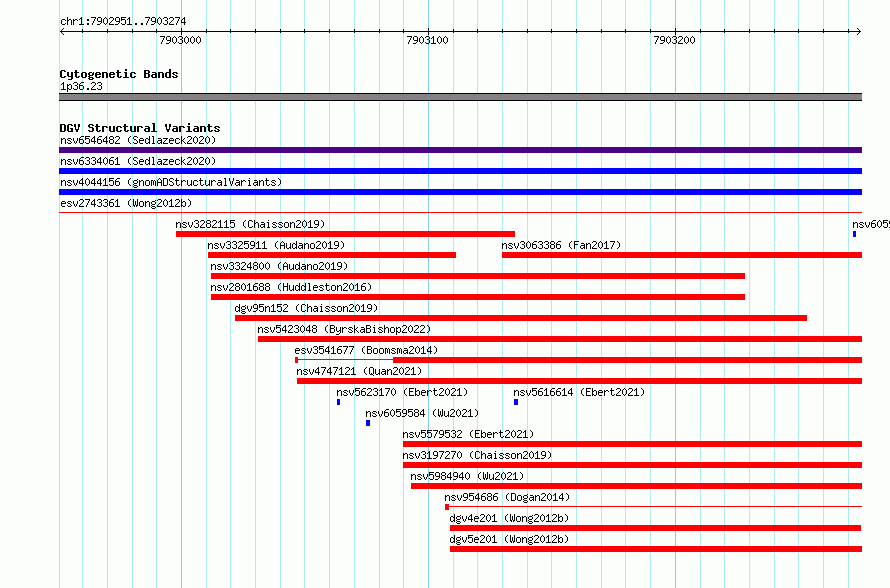
Task: Select the dark purple nsv6546482 variant bar
Action: tap(460, 150)
